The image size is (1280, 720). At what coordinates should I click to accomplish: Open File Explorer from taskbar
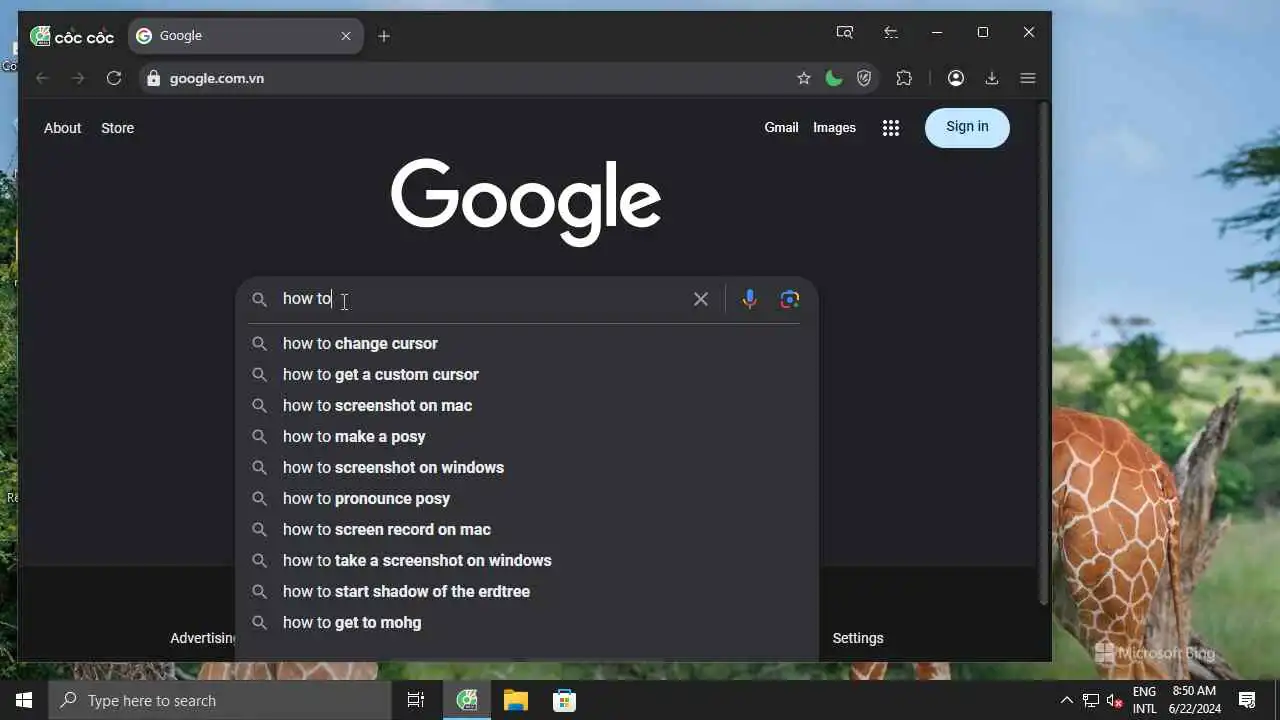coord(516,700)
